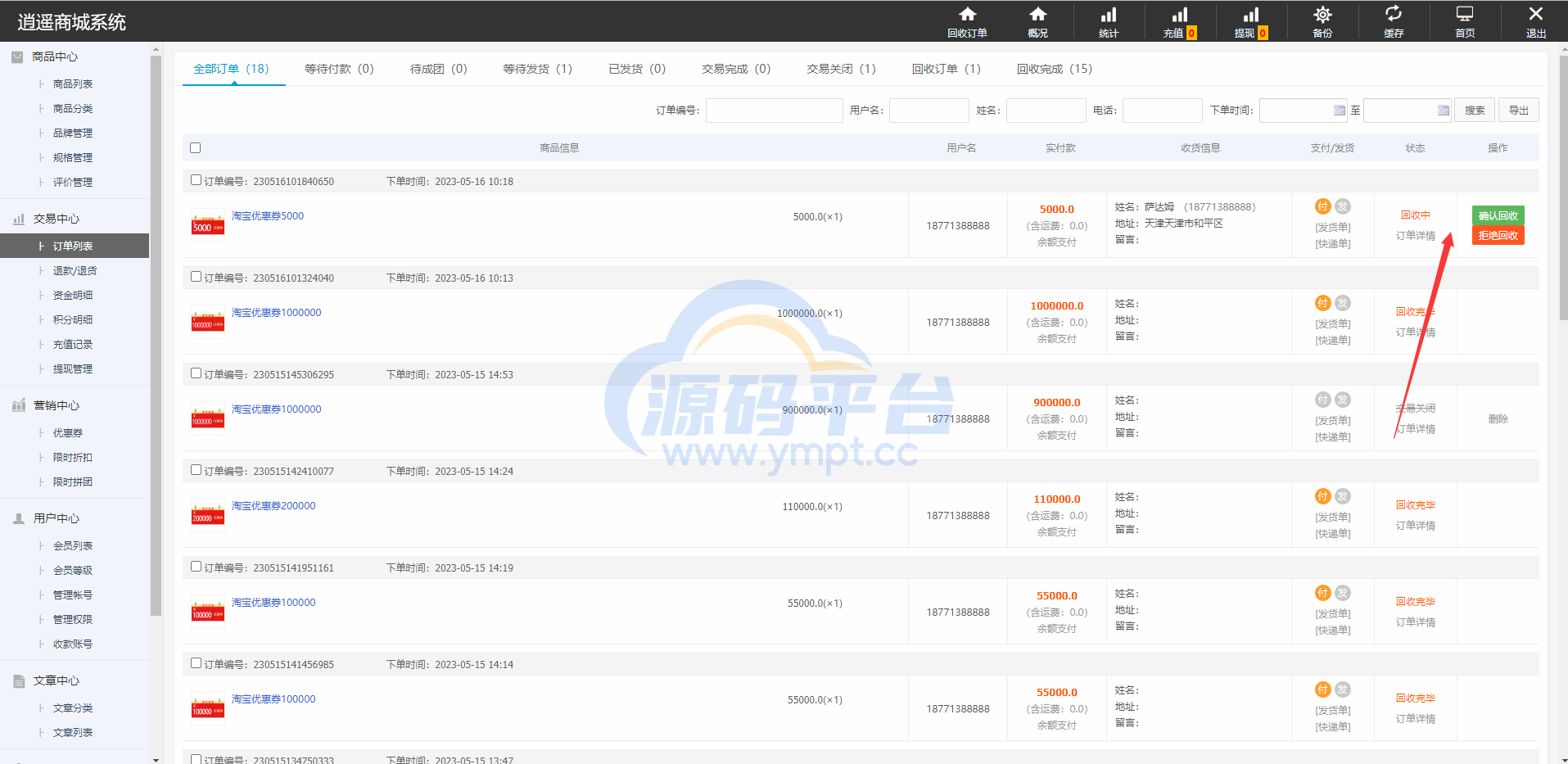
Task: Switch to the 交易关闭 (1) tab
Action: [841, 69]
